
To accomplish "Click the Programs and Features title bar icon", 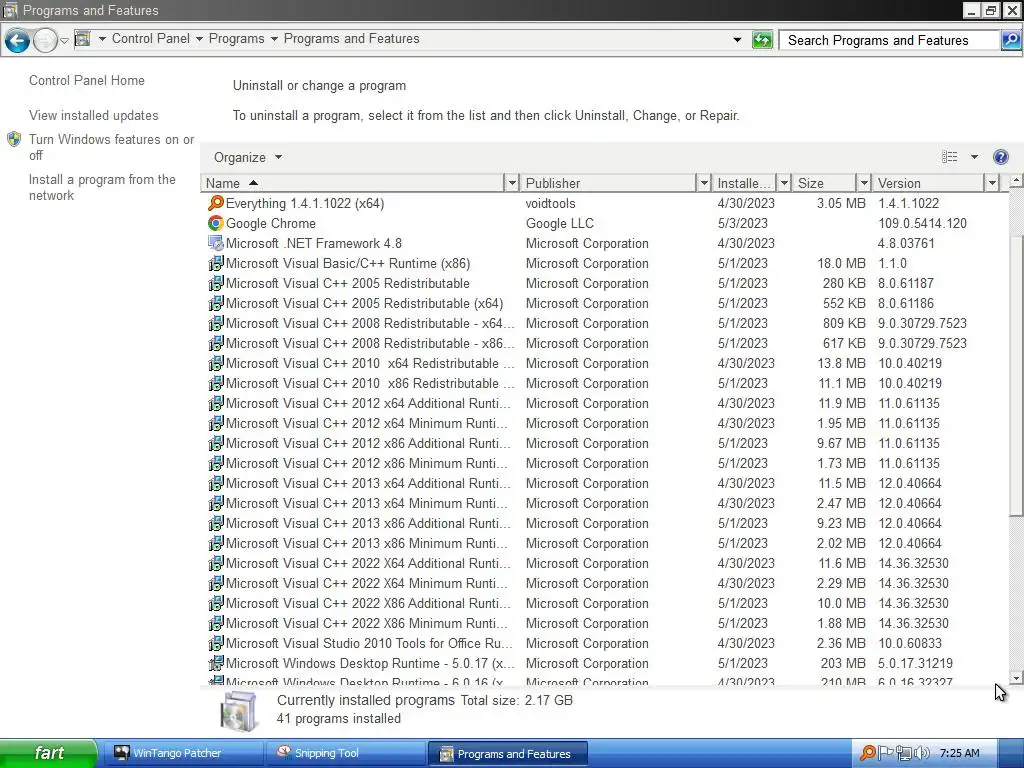I will 10,10.
